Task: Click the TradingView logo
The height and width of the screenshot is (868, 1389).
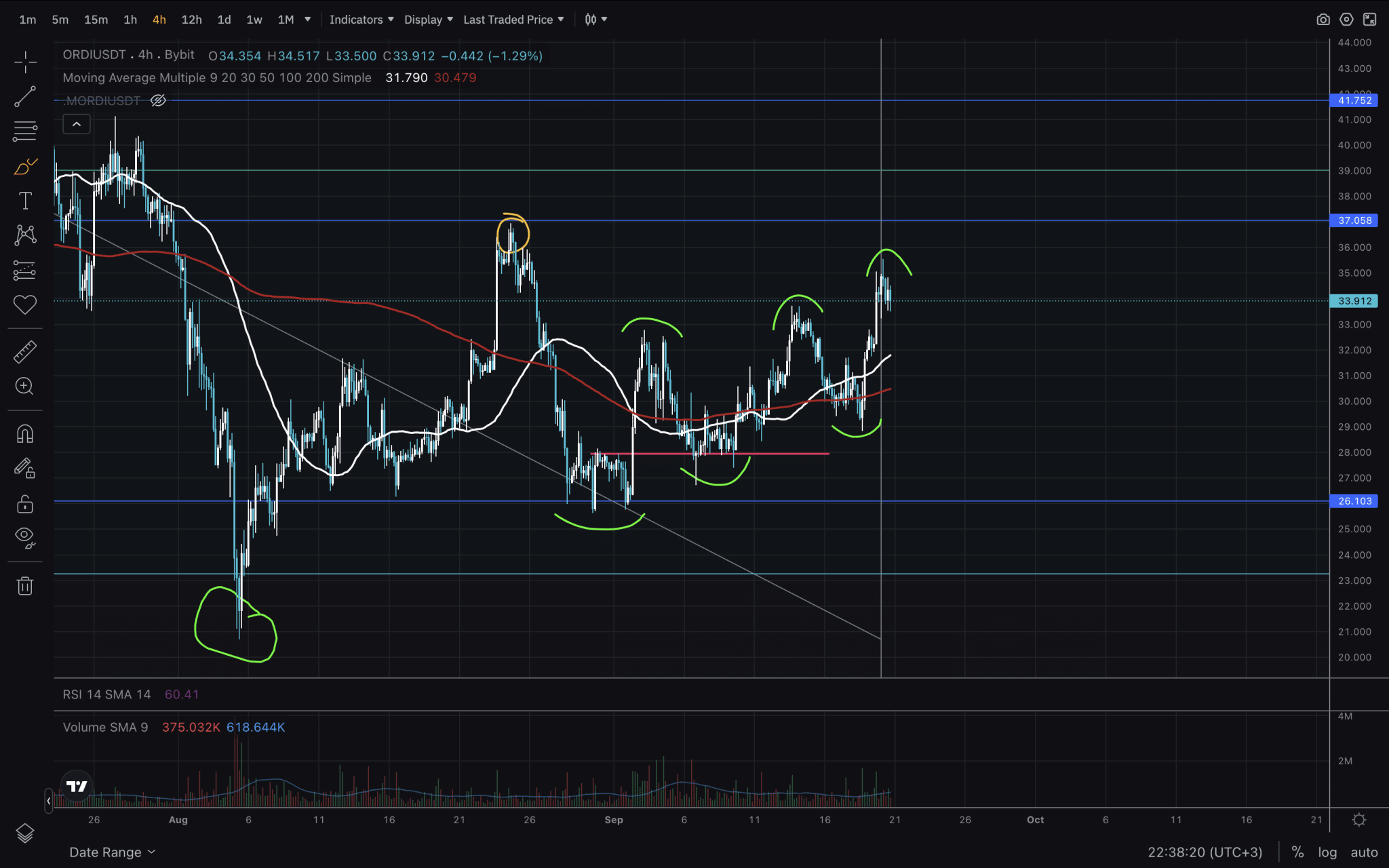Action: [x=77, y=786]
